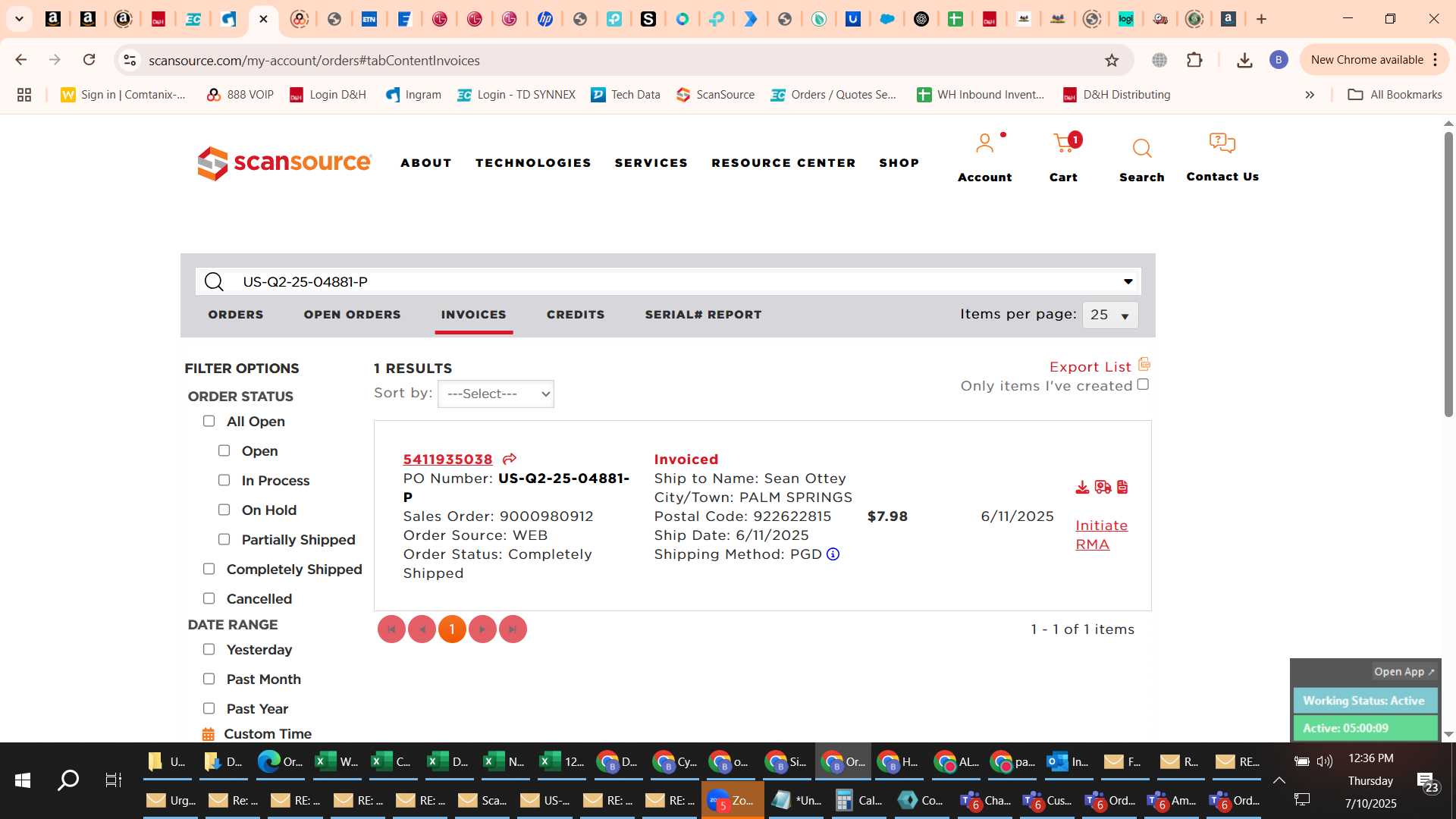1456x819 pixels.
Task: Switch to the Open Orders tab
Action: point(352,315)
